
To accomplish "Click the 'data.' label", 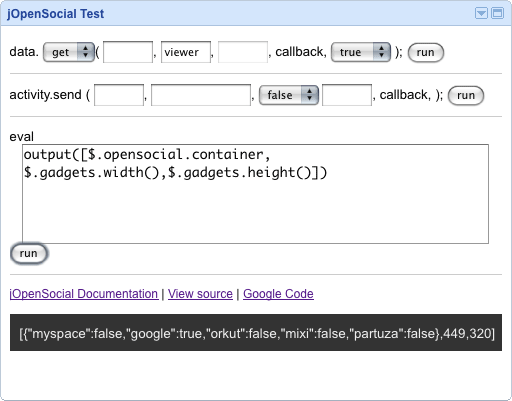I will pyautogui.click(x=24, y=52).
